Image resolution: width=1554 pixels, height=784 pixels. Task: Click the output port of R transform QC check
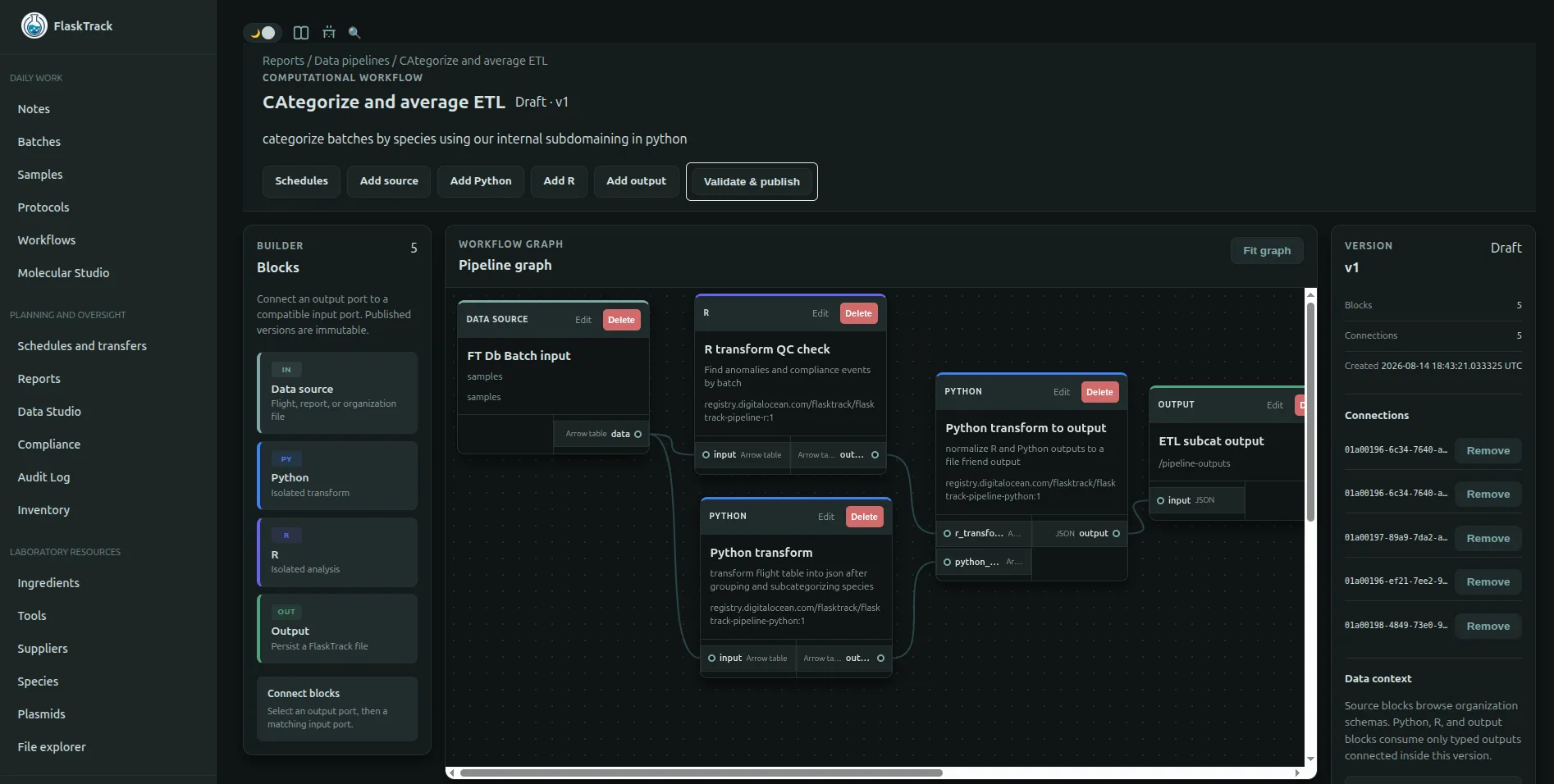(875, 455)
